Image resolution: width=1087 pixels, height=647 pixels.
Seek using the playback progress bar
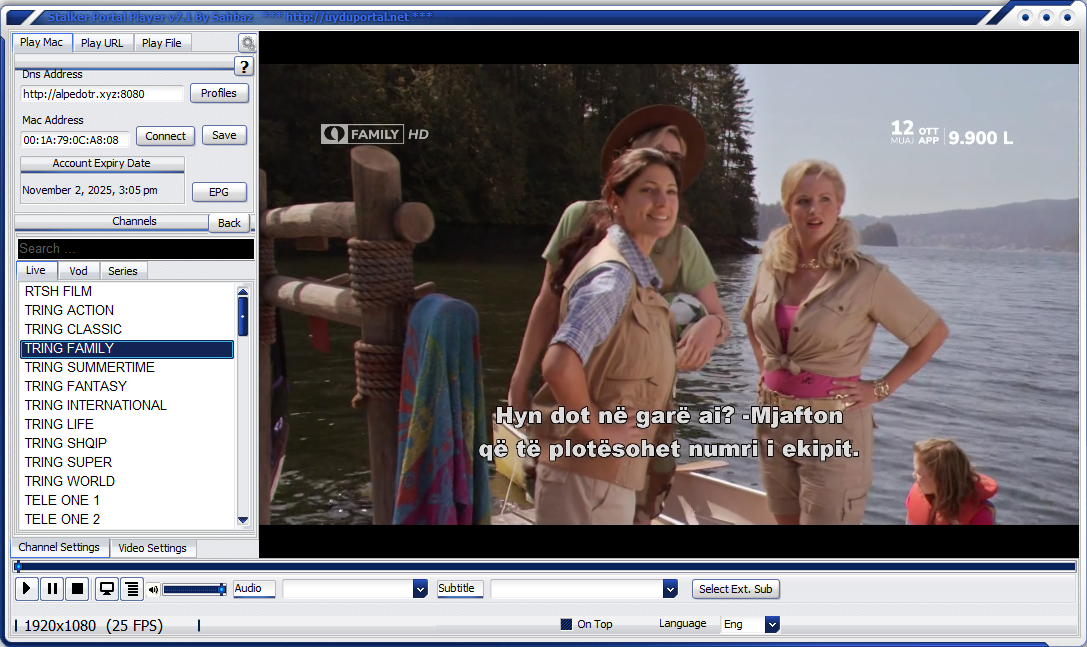545,567
